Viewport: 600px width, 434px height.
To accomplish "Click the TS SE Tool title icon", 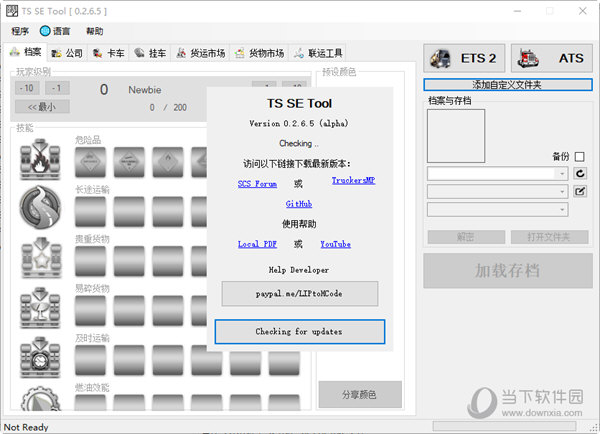I will 12,11.
